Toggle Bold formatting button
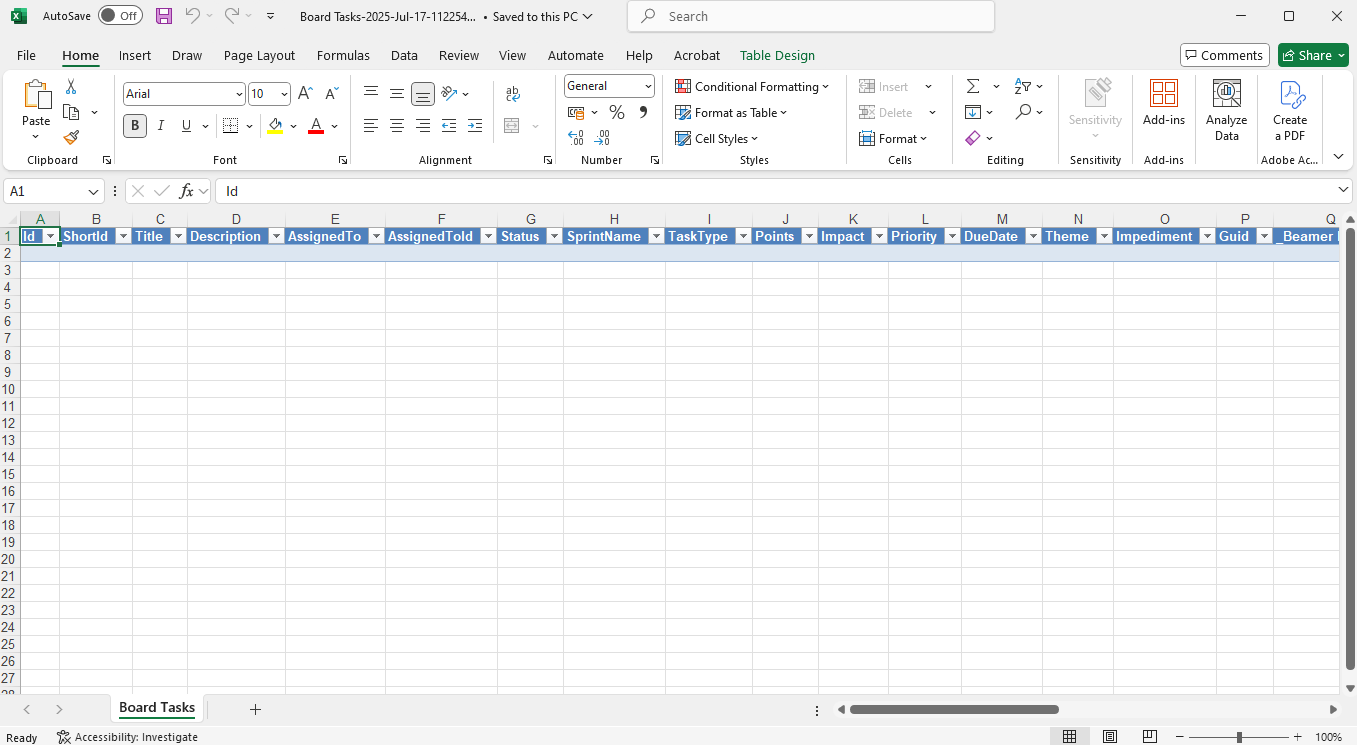 (x=135, y=126)
